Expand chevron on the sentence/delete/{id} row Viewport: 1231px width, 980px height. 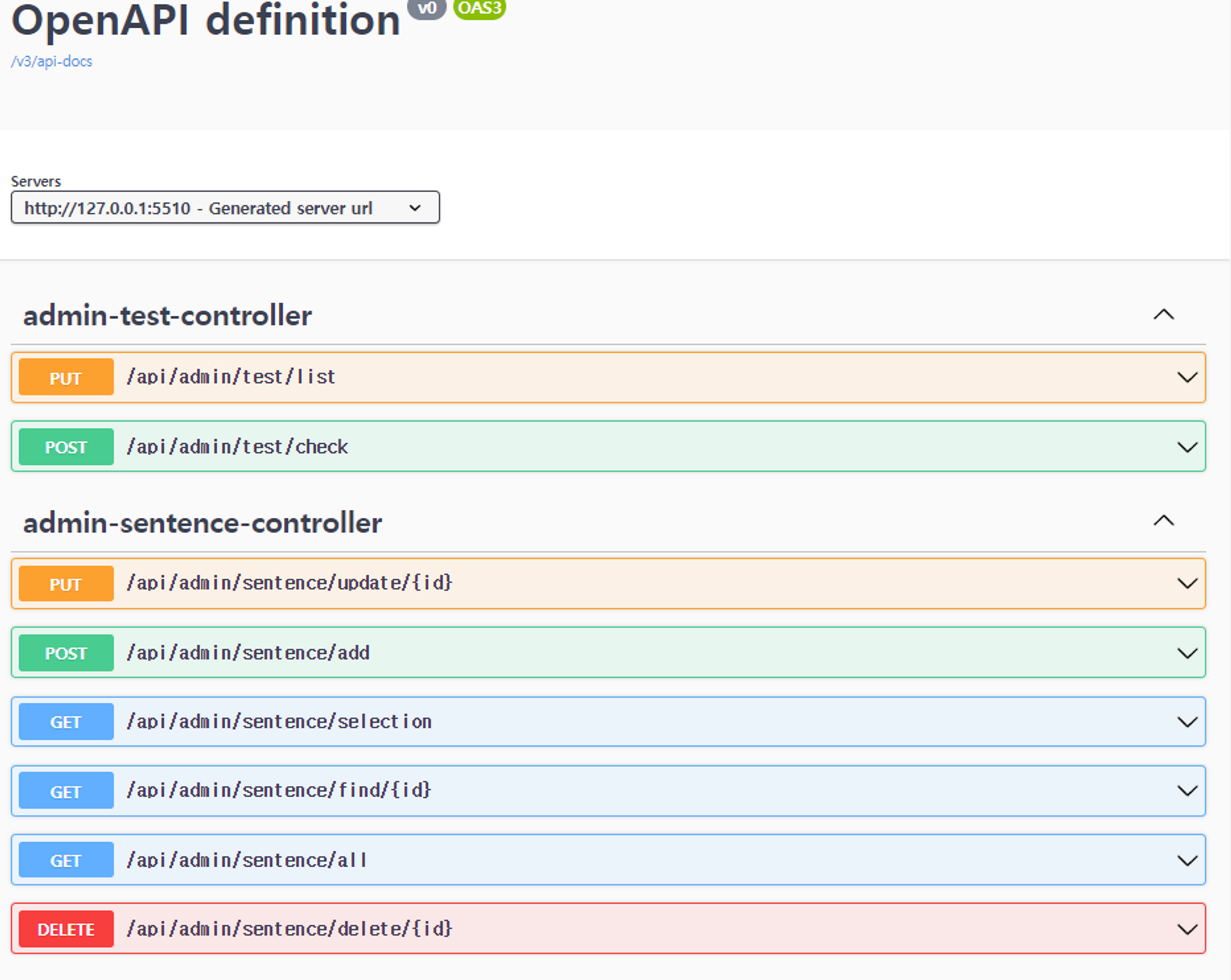[x=1187, y=929]
